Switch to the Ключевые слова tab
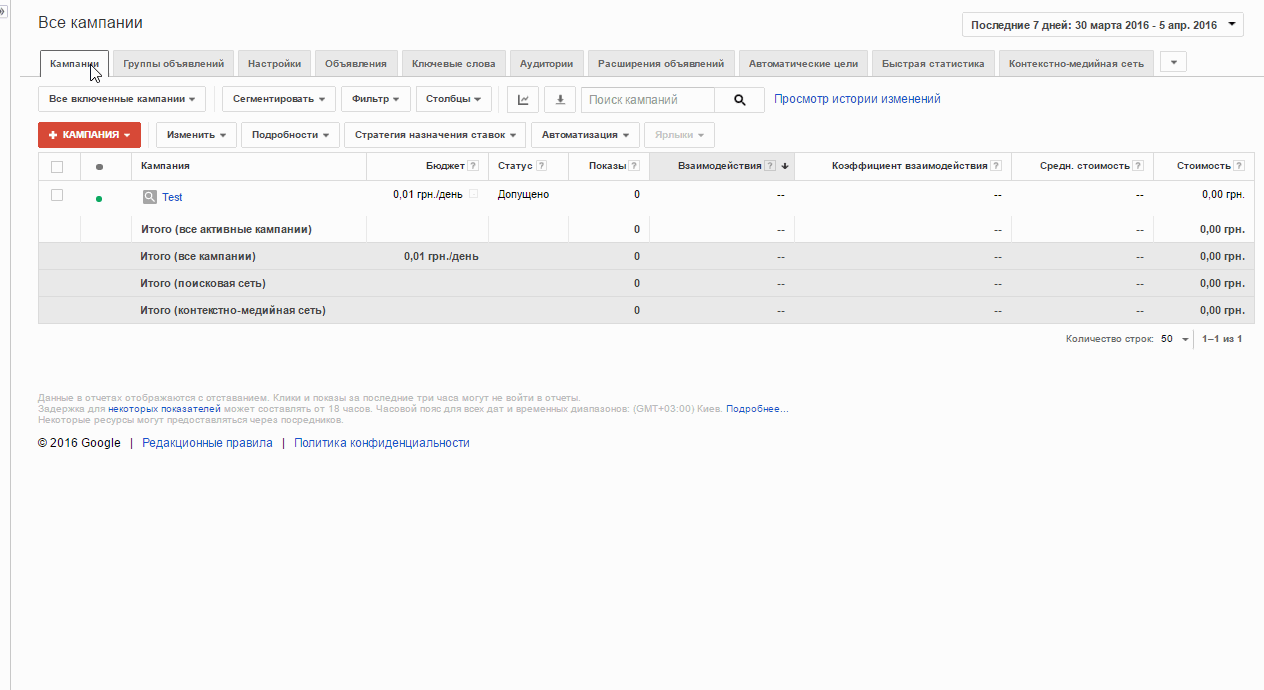 (x=453, y=63)
